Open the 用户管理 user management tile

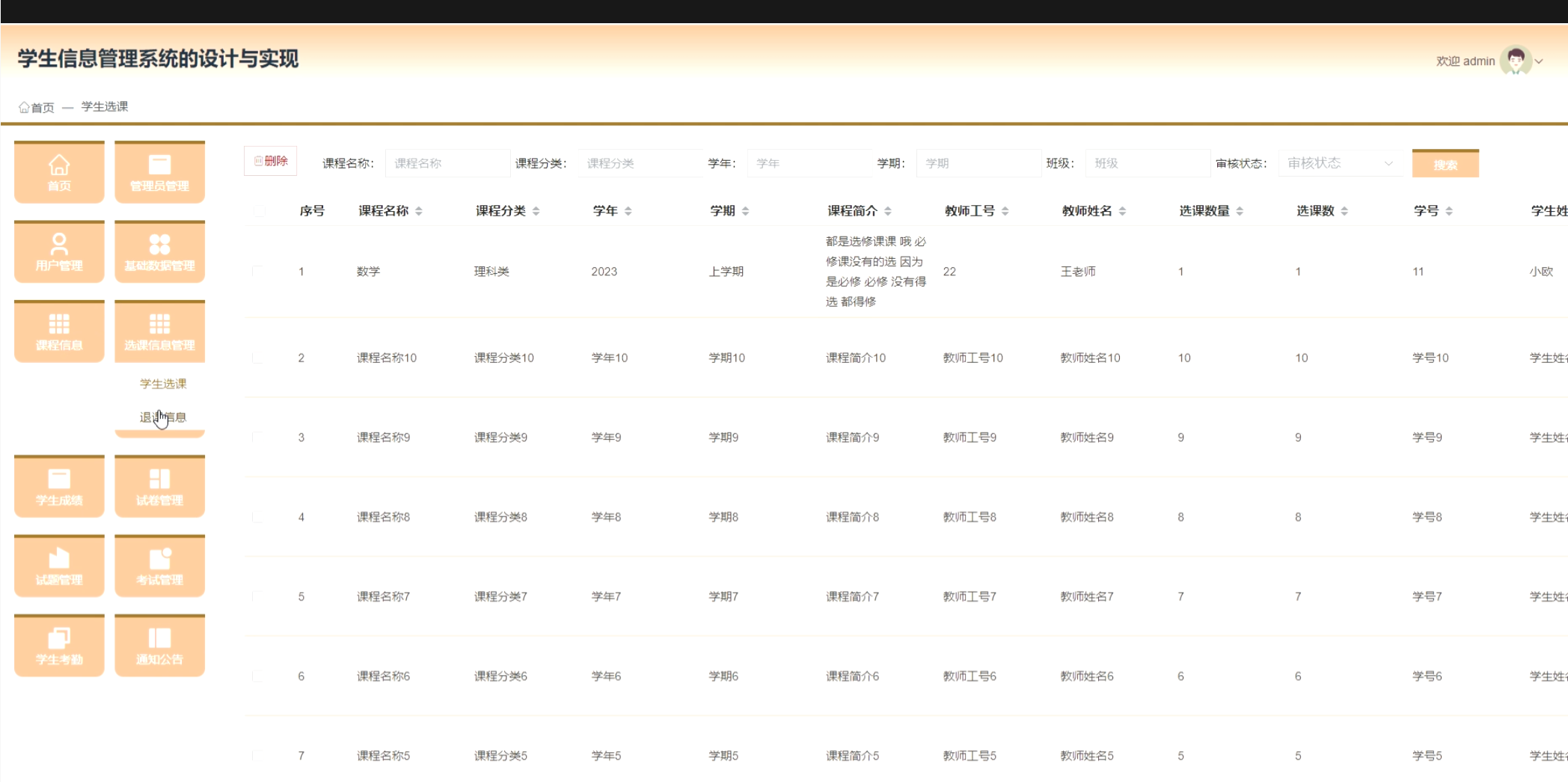(x=59, y=252)
